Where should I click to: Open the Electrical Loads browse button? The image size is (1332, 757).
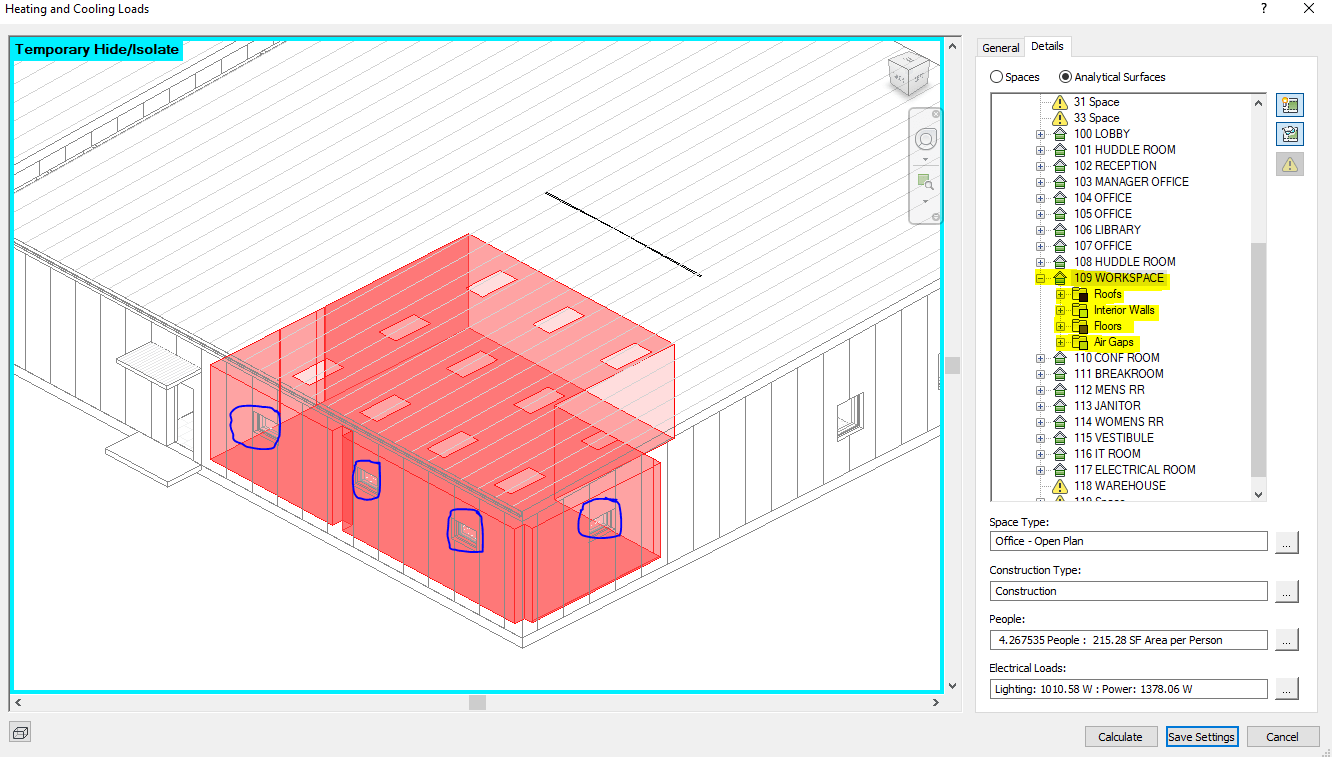click(1288, 689)
